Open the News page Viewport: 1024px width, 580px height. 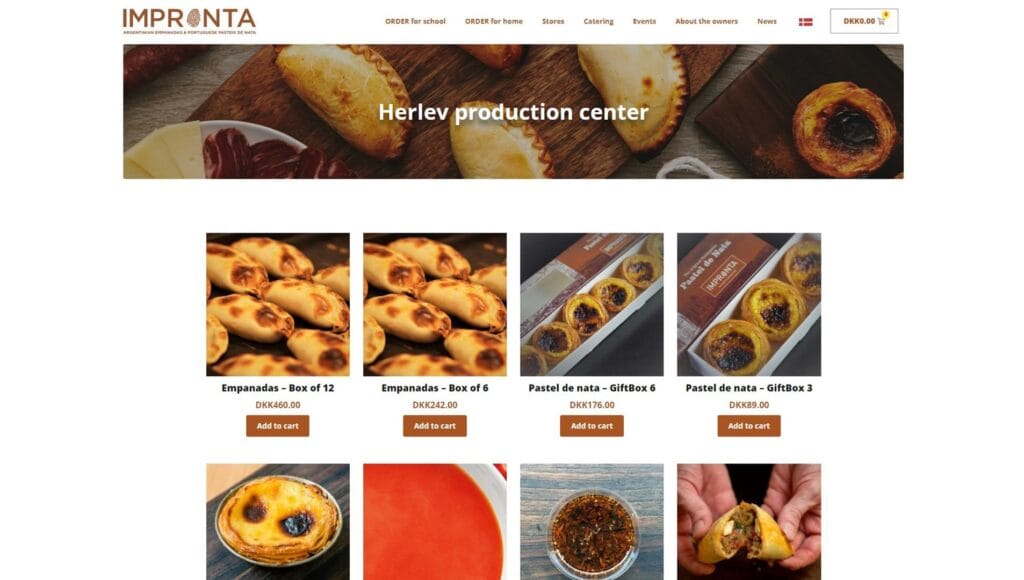click(x=767, y=22)
